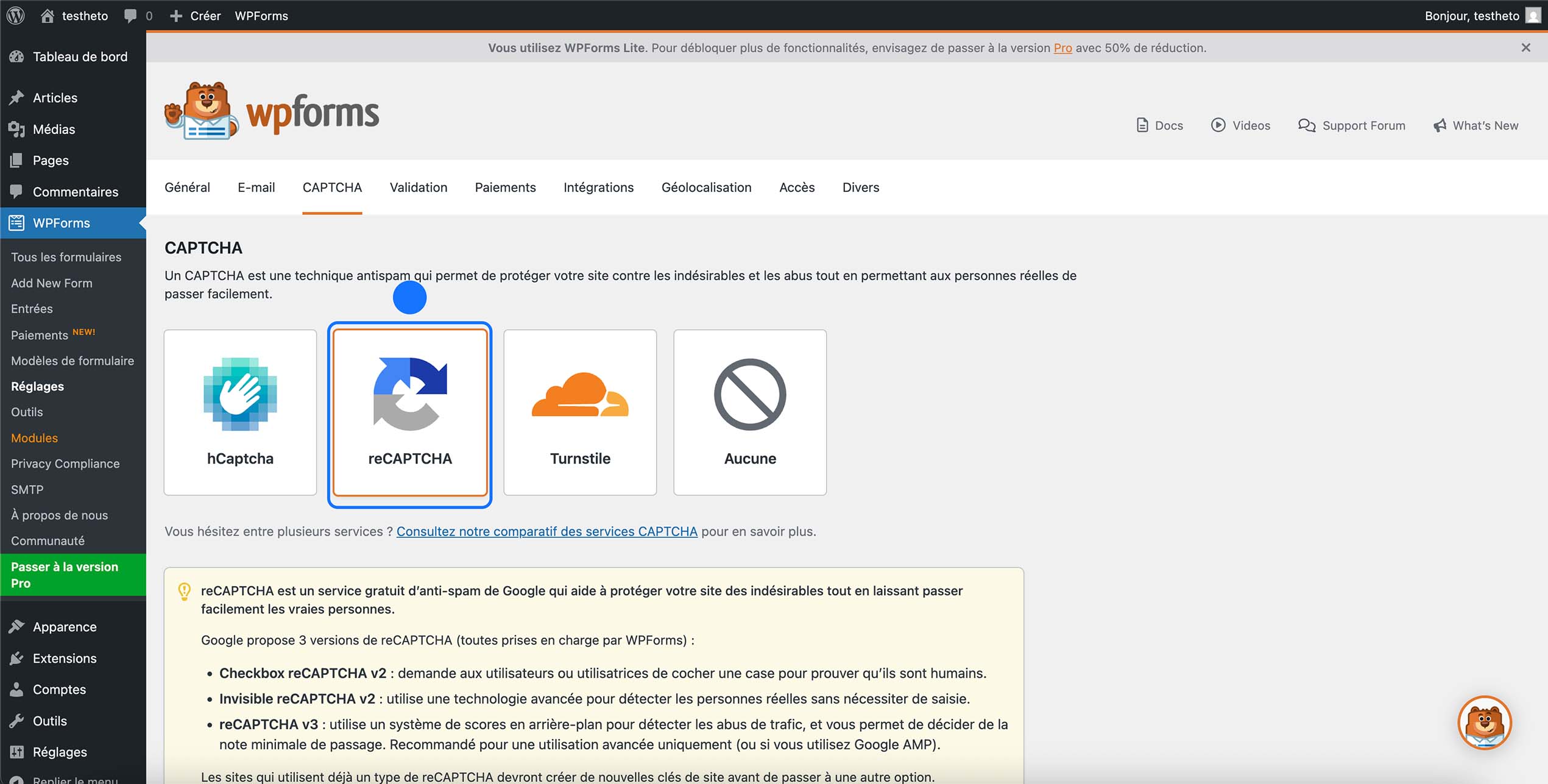Viewport: 1548px width, 784px height.
Task: Click the WordPress logo in the admin bar
Action: pyautogui.click(x=15, y=15)
